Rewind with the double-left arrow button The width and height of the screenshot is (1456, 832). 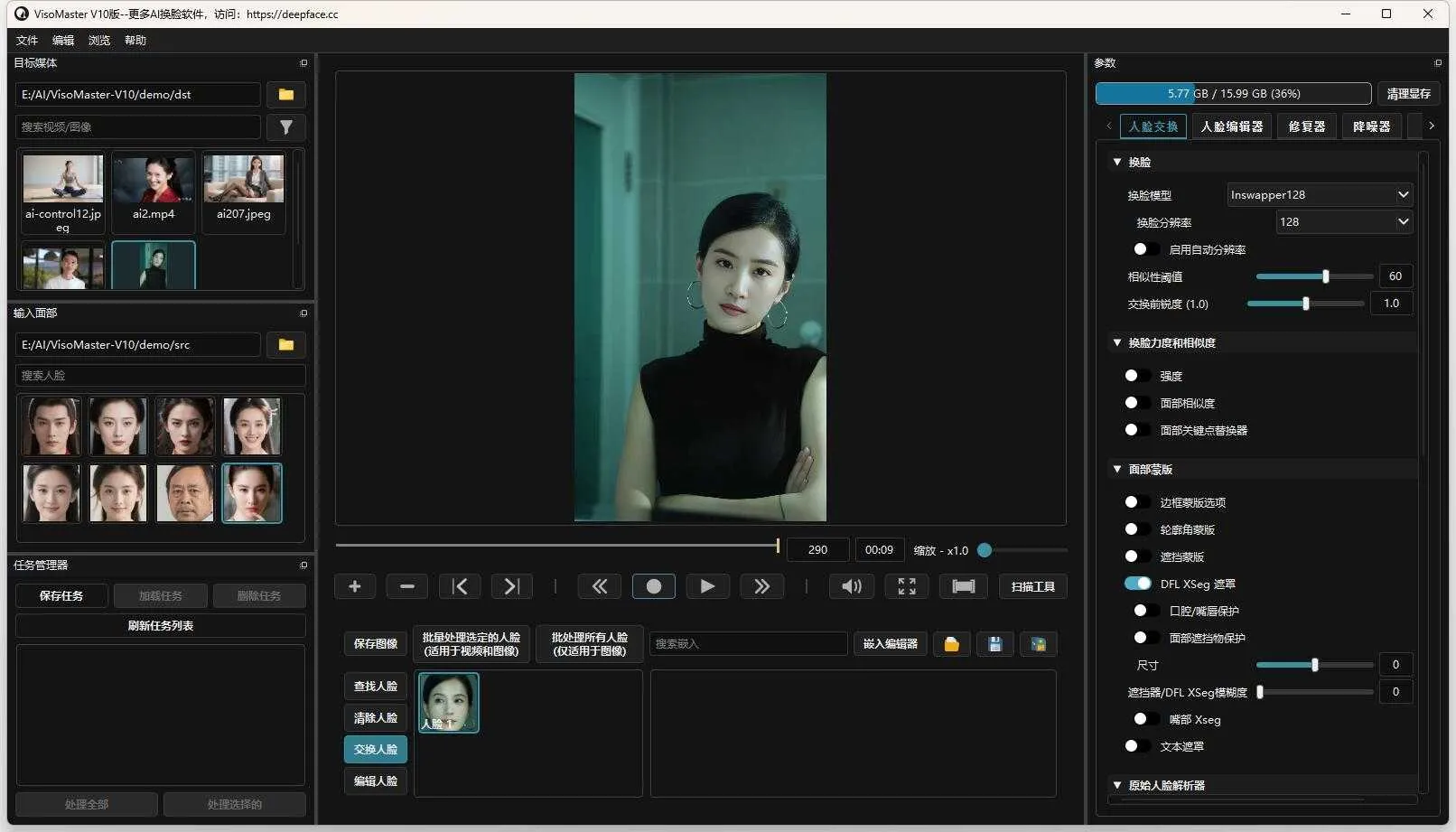pyautogui.click(x=600, y=586)
